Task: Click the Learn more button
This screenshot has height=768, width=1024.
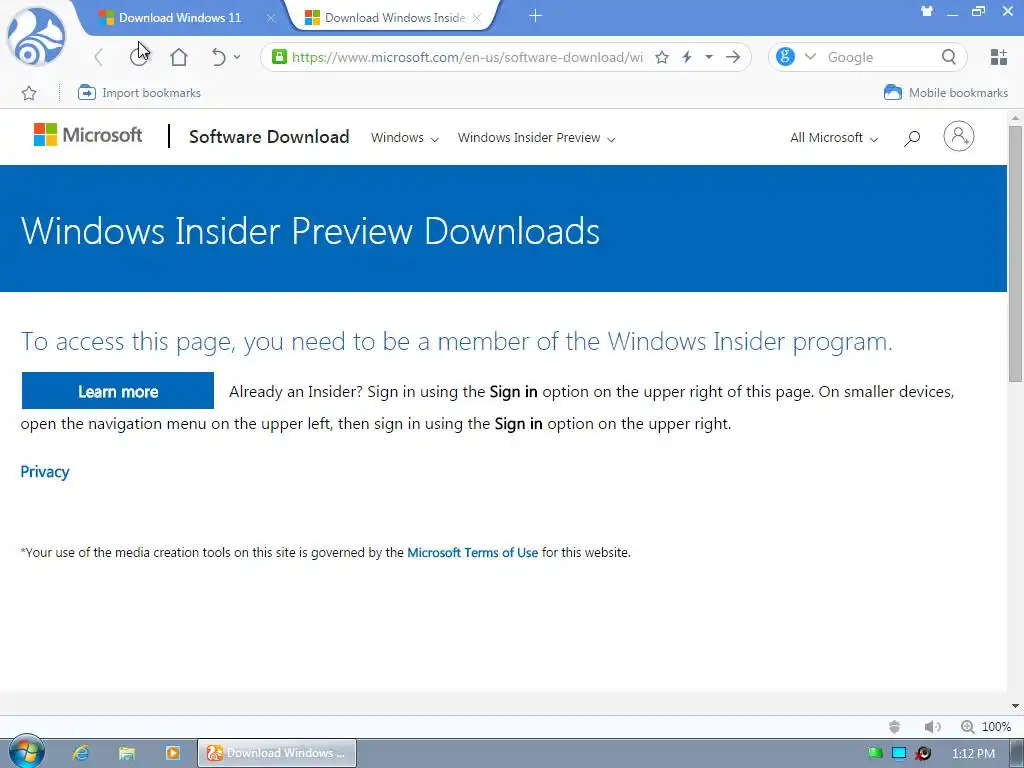Action: click(x=118, y=391)
